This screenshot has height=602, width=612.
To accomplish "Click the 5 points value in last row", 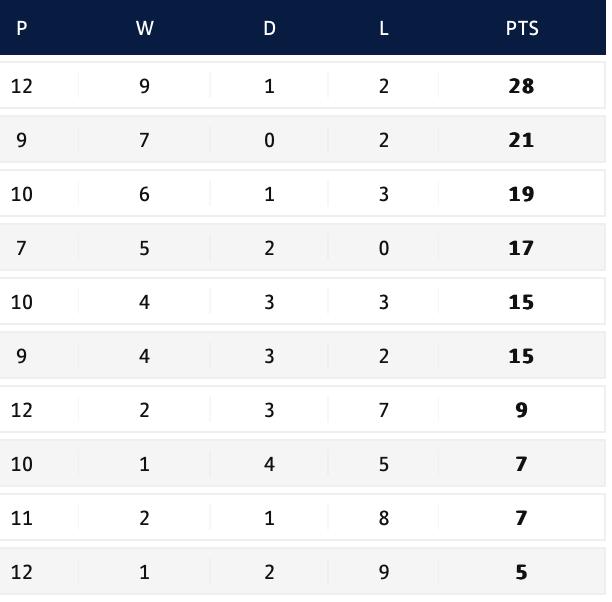I will click(x=521, y=572).
